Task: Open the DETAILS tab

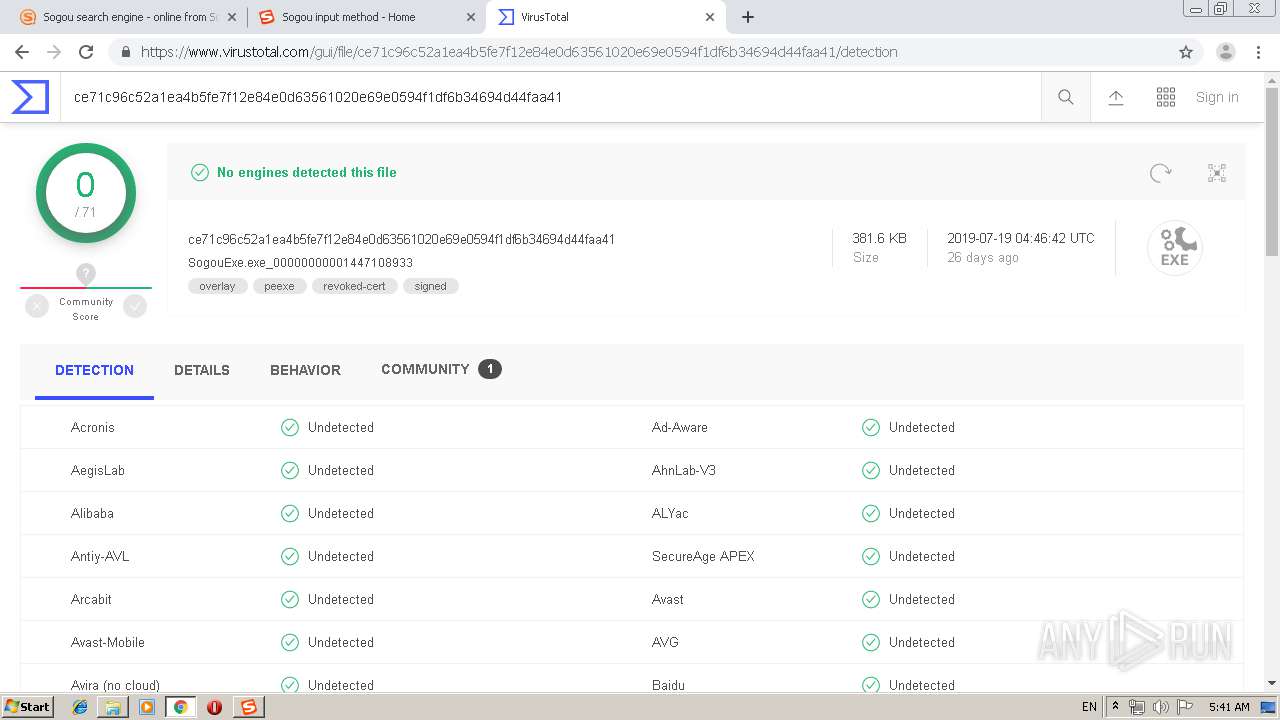Action: [202, 370]
